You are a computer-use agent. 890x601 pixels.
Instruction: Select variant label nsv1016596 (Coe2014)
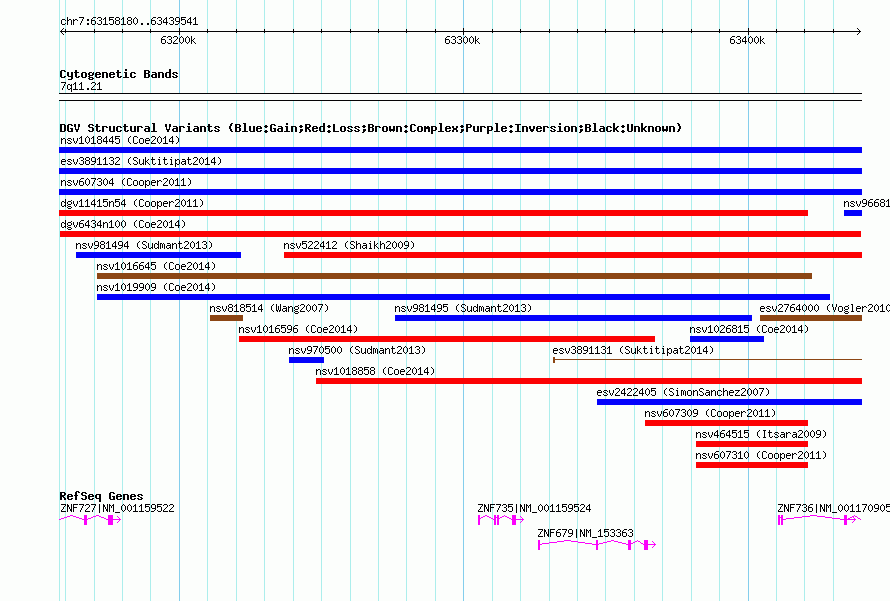click(x=298, y=329)
